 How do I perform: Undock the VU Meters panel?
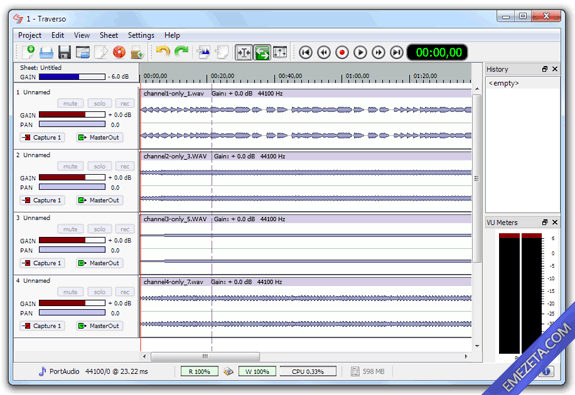545,222
